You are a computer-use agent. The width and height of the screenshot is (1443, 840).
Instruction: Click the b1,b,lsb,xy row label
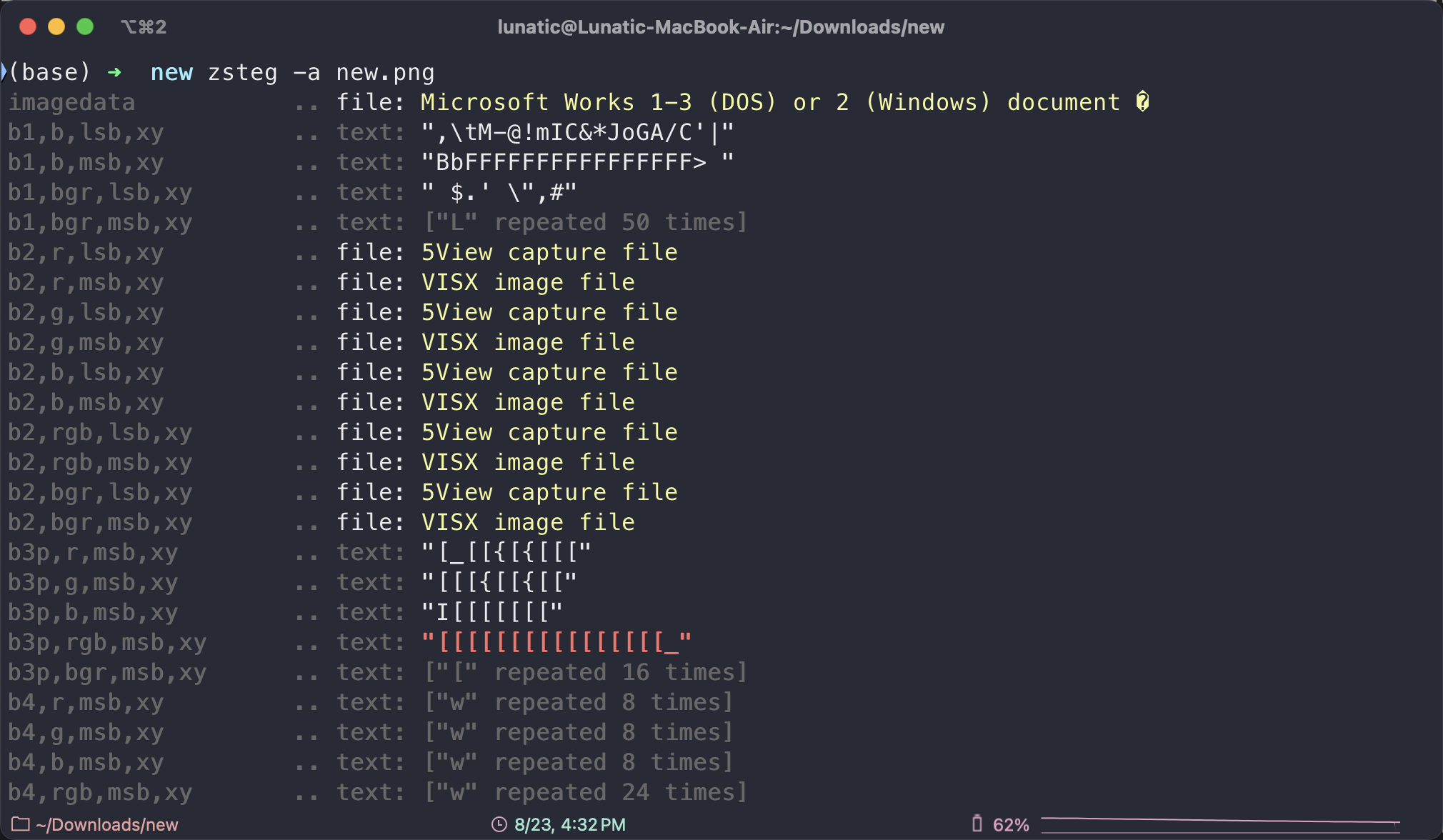(86, 133)
